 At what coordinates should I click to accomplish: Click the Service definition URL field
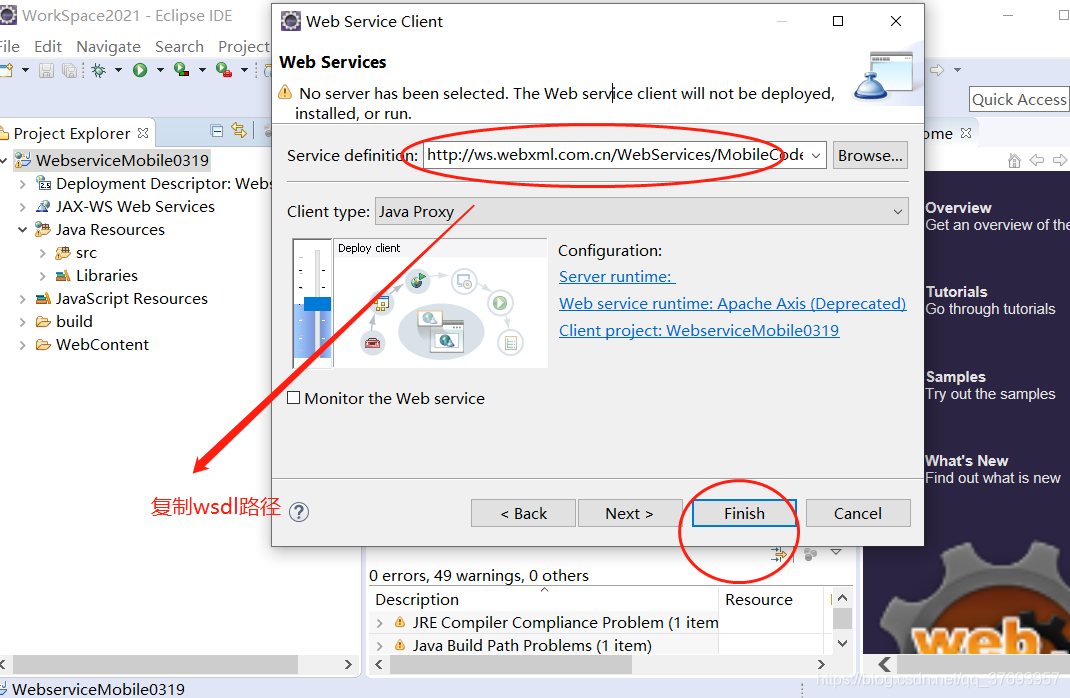click(x=616, y=155)
